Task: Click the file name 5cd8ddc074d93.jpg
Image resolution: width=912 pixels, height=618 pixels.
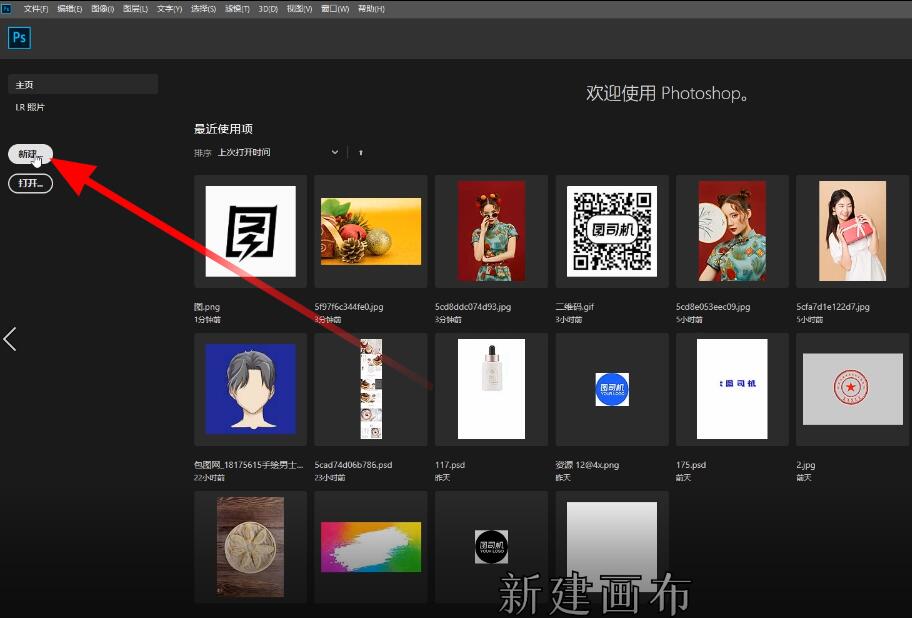Action: tap(473, 307)
